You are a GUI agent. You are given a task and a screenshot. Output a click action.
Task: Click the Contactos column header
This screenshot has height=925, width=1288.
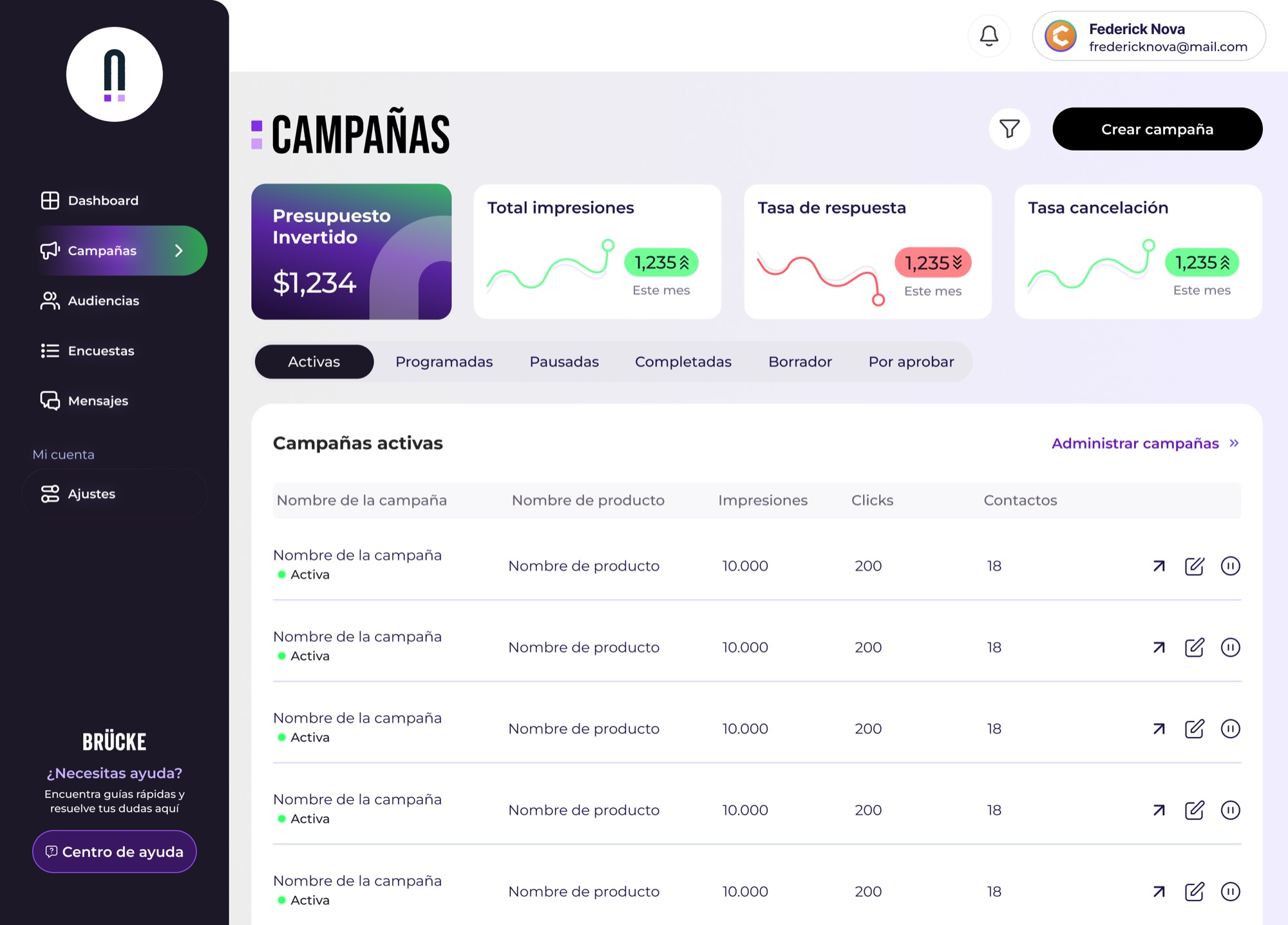tap(1020, 501)
